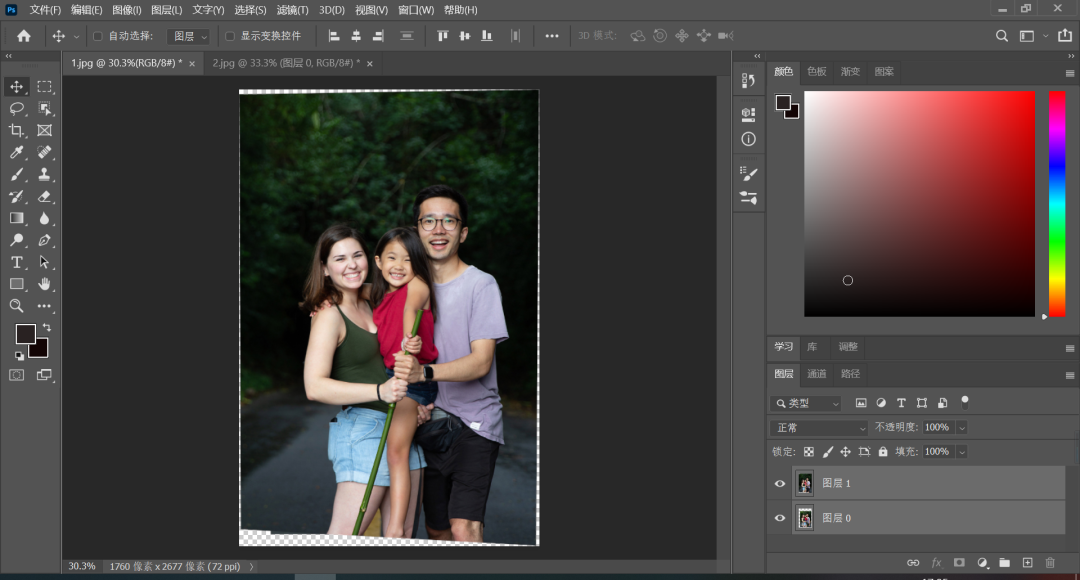Viewport: 1080px width, 580px height.
Task: Select the Brush tool
Action: coord(17,174)
